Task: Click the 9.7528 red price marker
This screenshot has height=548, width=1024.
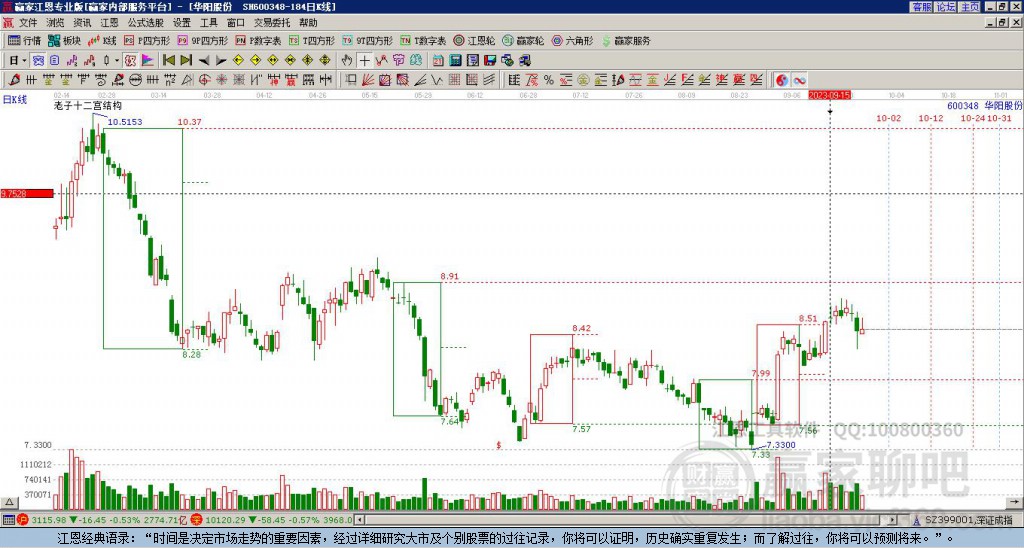Action: click(27, 194)
